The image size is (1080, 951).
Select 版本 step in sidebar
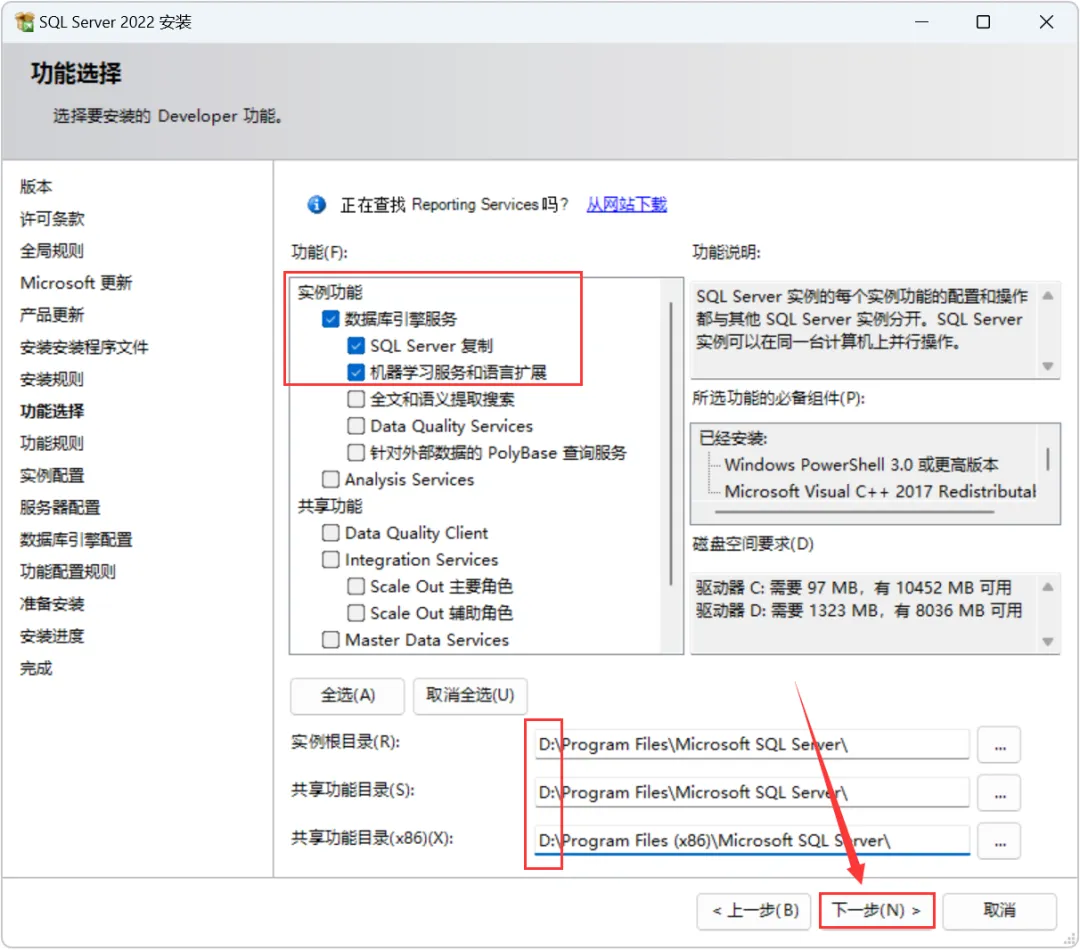pyautogui.click(x=36, y=187)
